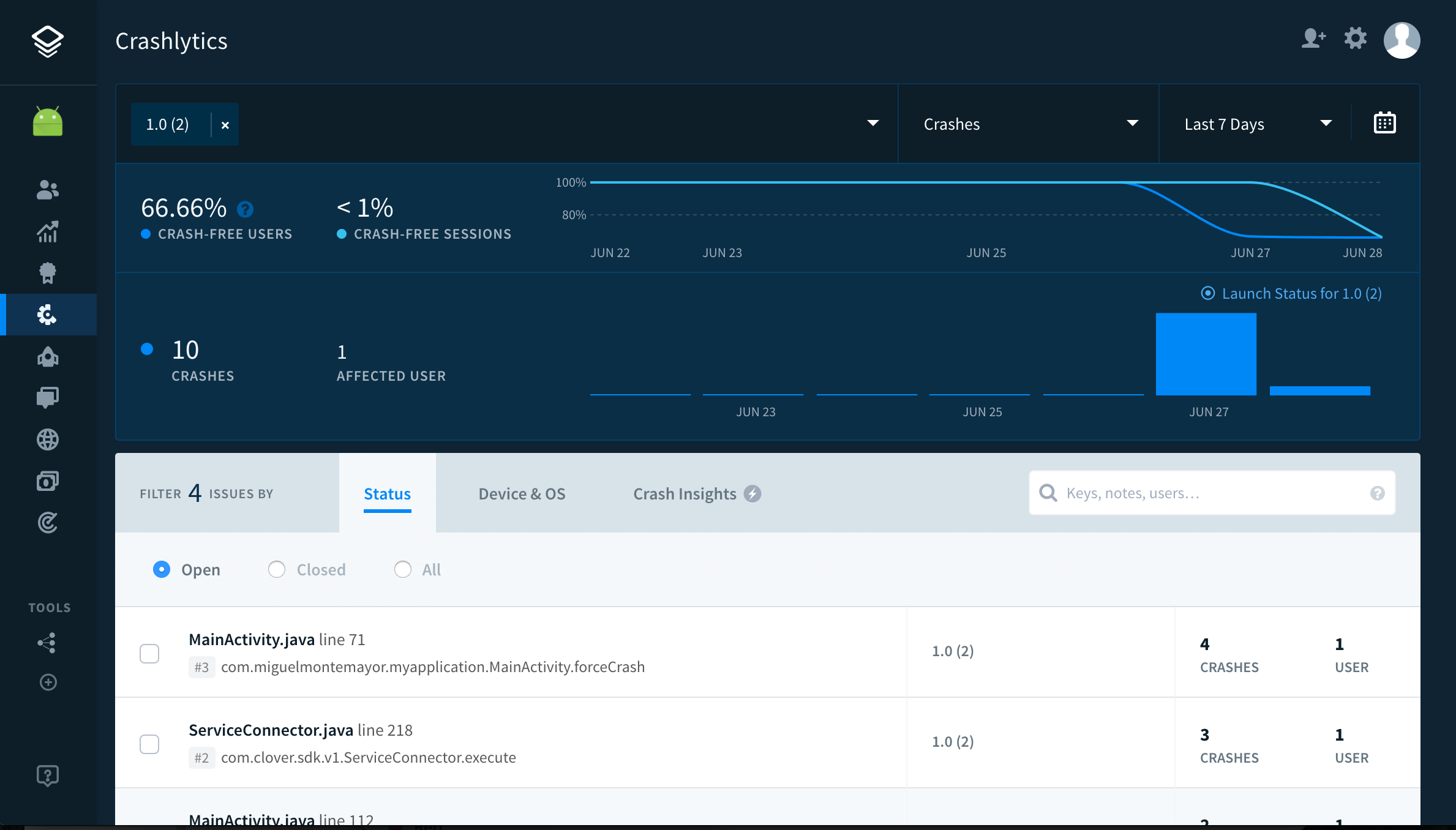Click the Fabric layers logo icon

tap(48, 41)
